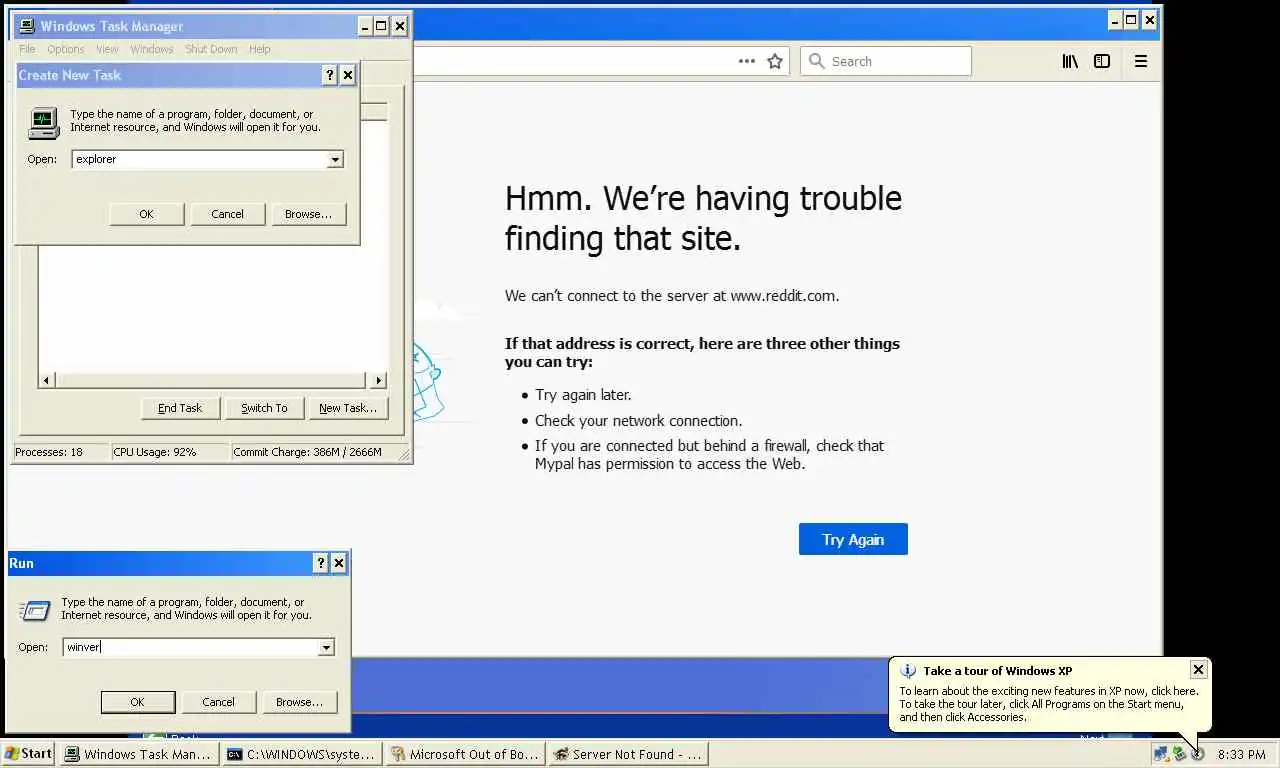Open the Task Manager Windows menu

tap(152, 49)
